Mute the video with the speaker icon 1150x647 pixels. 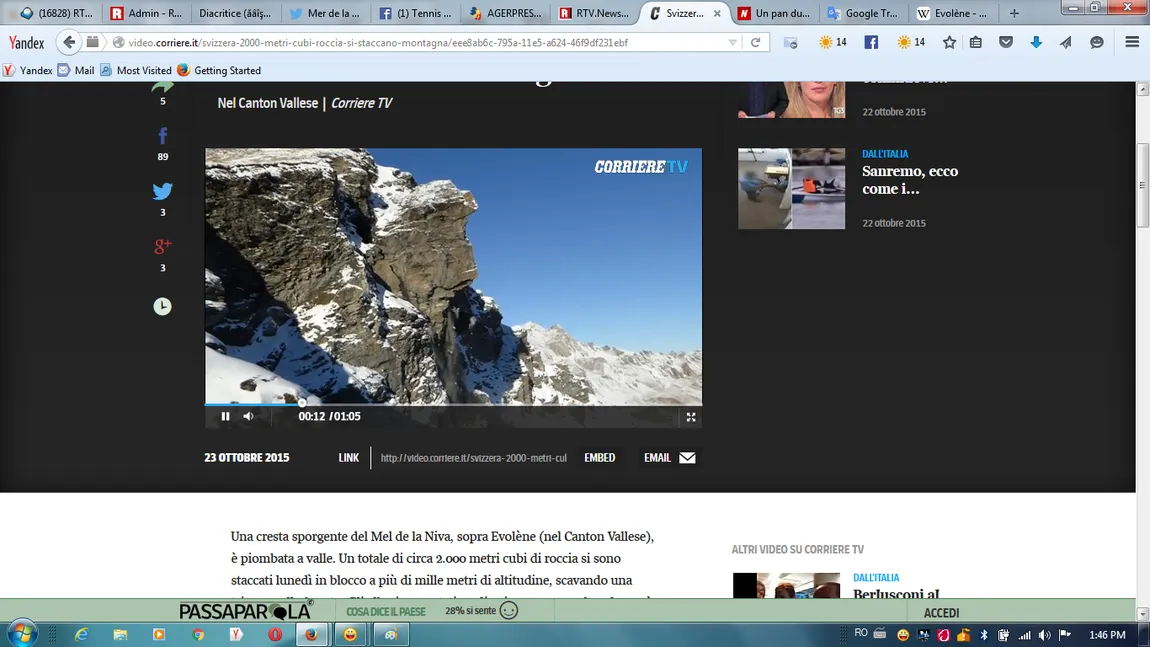(249, 417)
